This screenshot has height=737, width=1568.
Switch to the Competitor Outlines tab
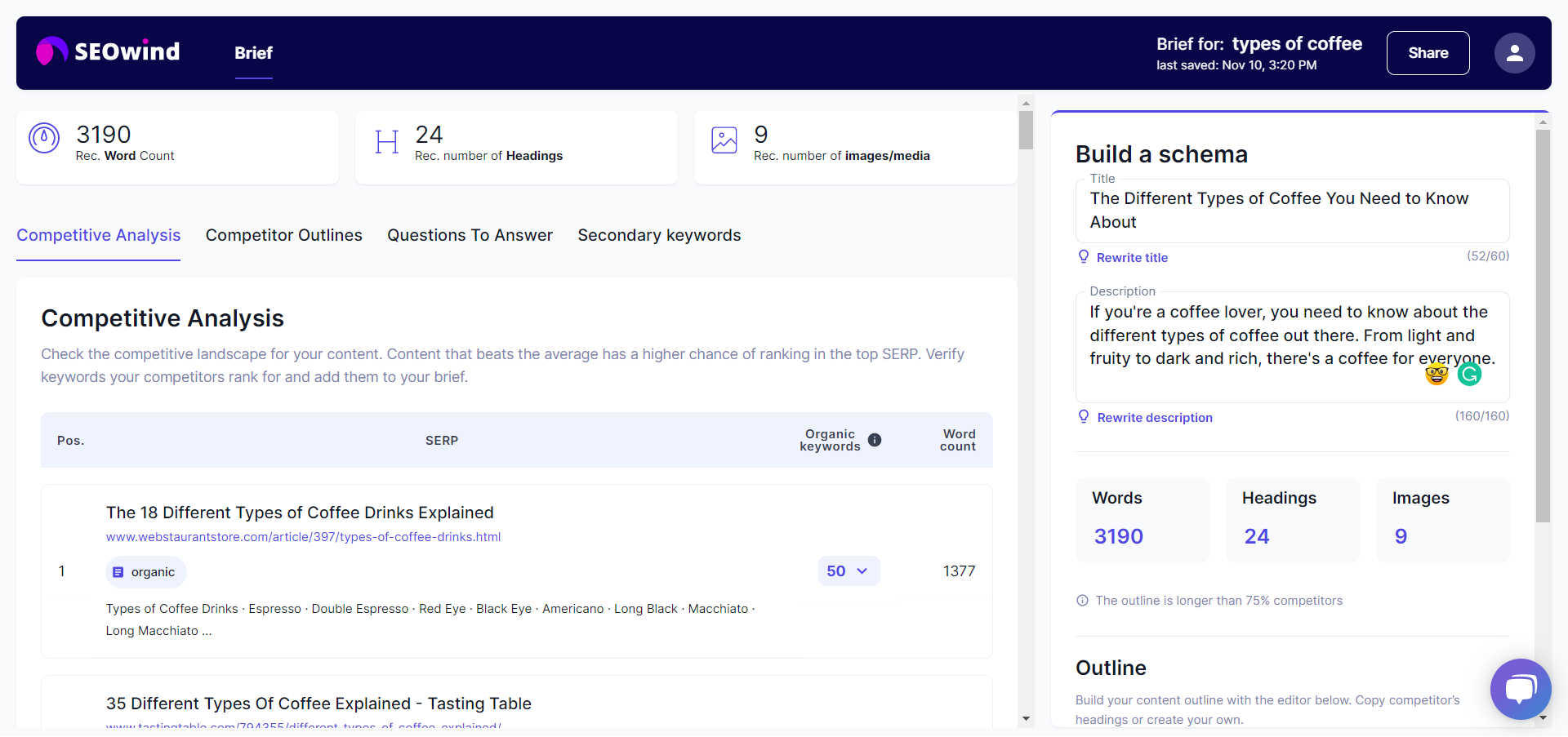coord(283,235)
